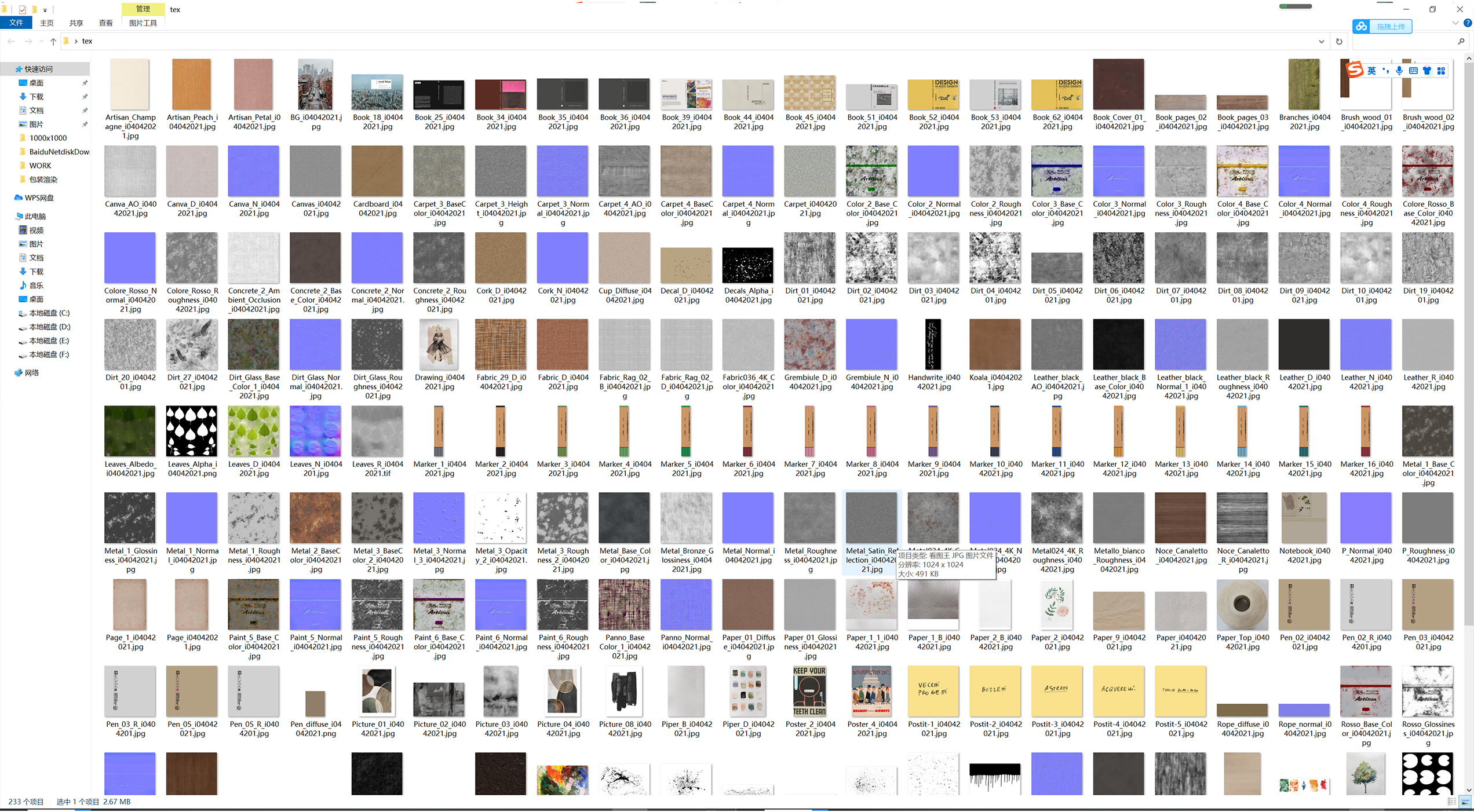Screen dimensions: 1474x812
Task: Click the up-one-level arrow icon
Action: (x=53, y=41)
